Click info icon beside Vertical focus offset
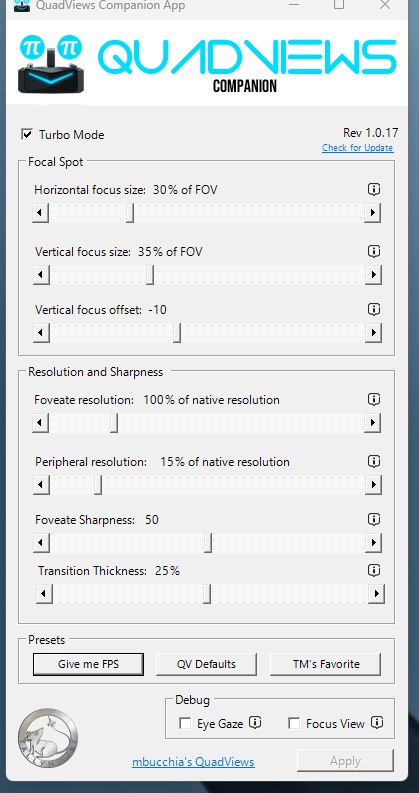This screenshot has height=793, width=419. 373,309
